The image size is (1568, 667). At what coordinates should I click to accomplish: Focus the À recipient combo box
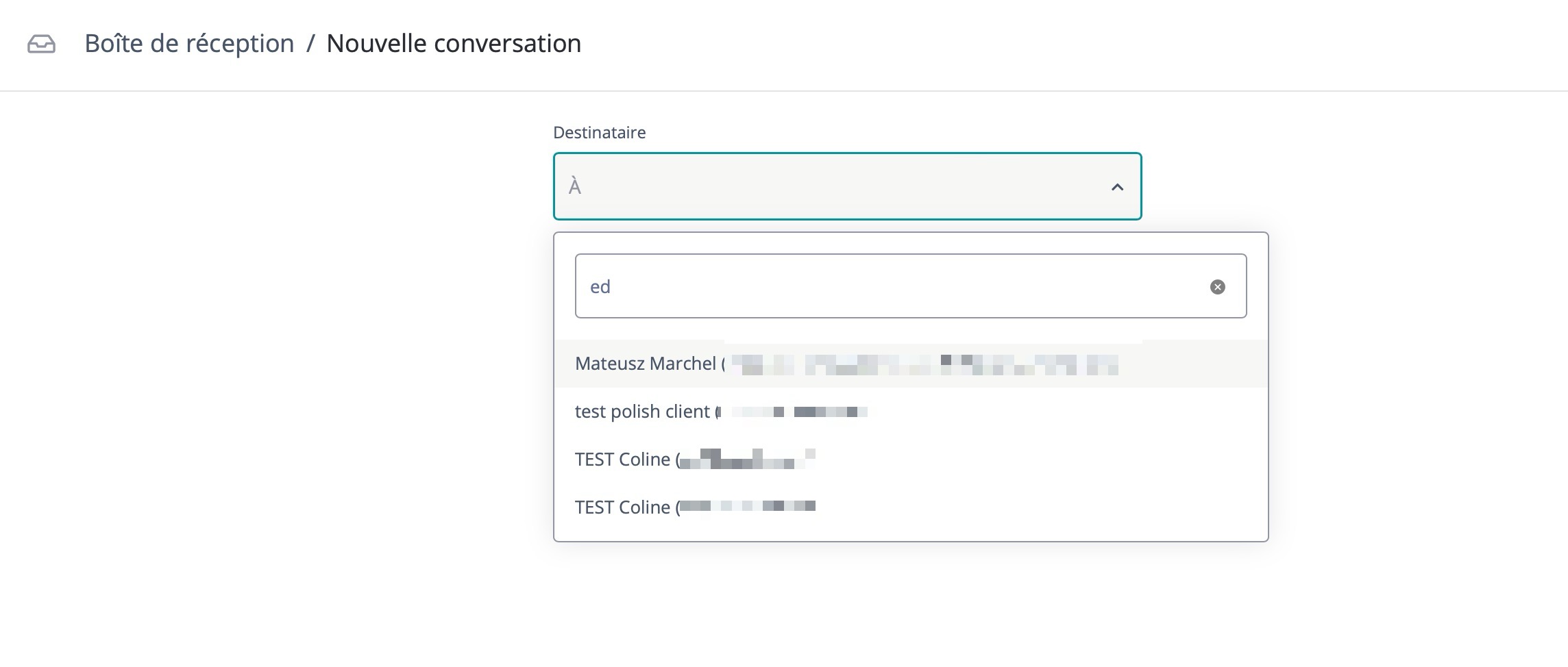click(x=822, y=186)
